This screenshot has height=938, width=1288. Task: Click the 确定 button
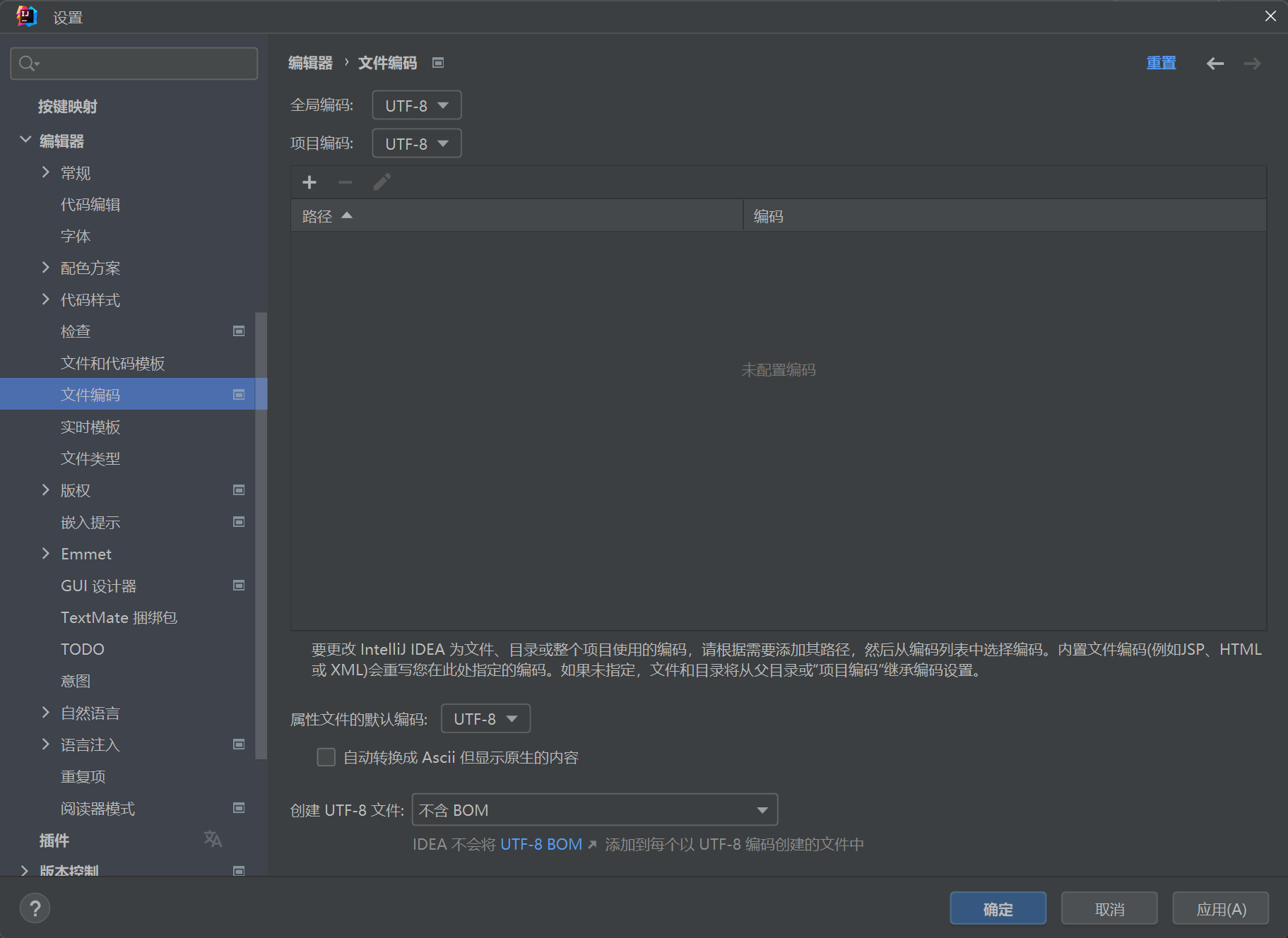(x=998, y=909)
